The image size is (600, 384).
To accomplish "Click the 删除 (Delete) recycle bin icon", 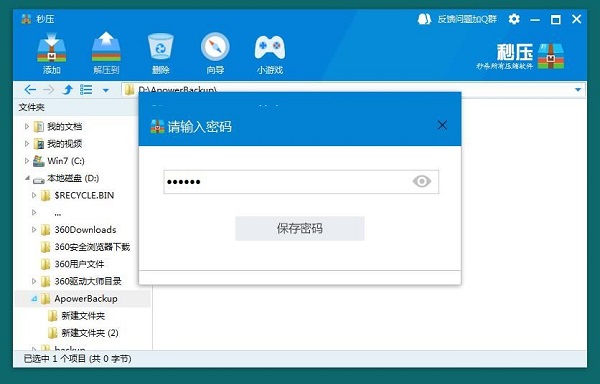I will coord(161,46).
